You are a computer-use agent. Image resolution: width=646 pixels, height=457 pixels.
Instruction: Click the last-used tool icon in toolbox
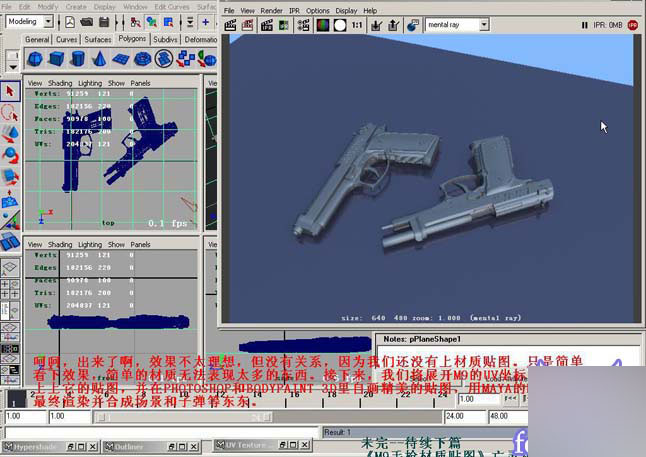click(10, 241)
